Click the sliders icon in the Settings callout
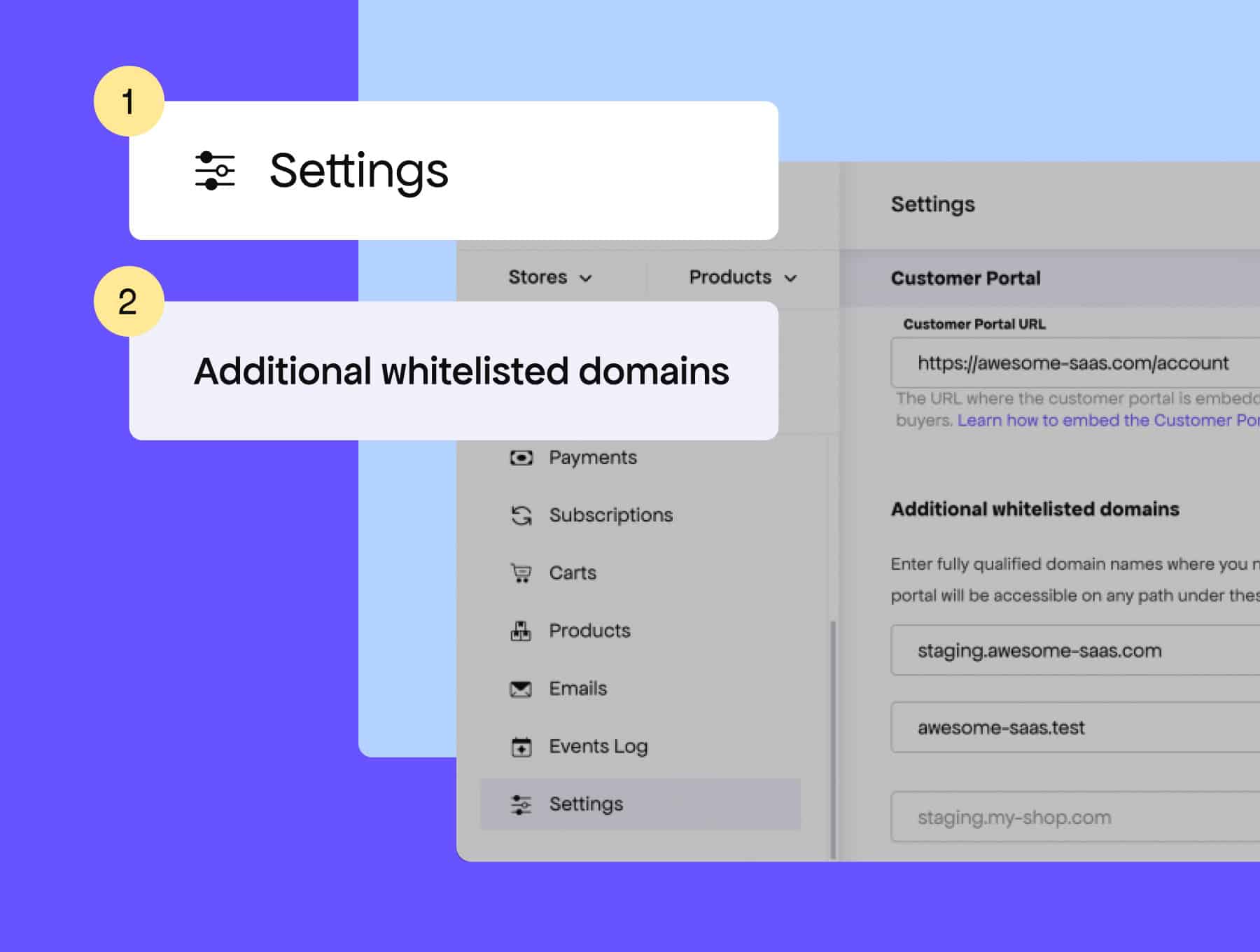1260x952 pixels. point(215,171)
